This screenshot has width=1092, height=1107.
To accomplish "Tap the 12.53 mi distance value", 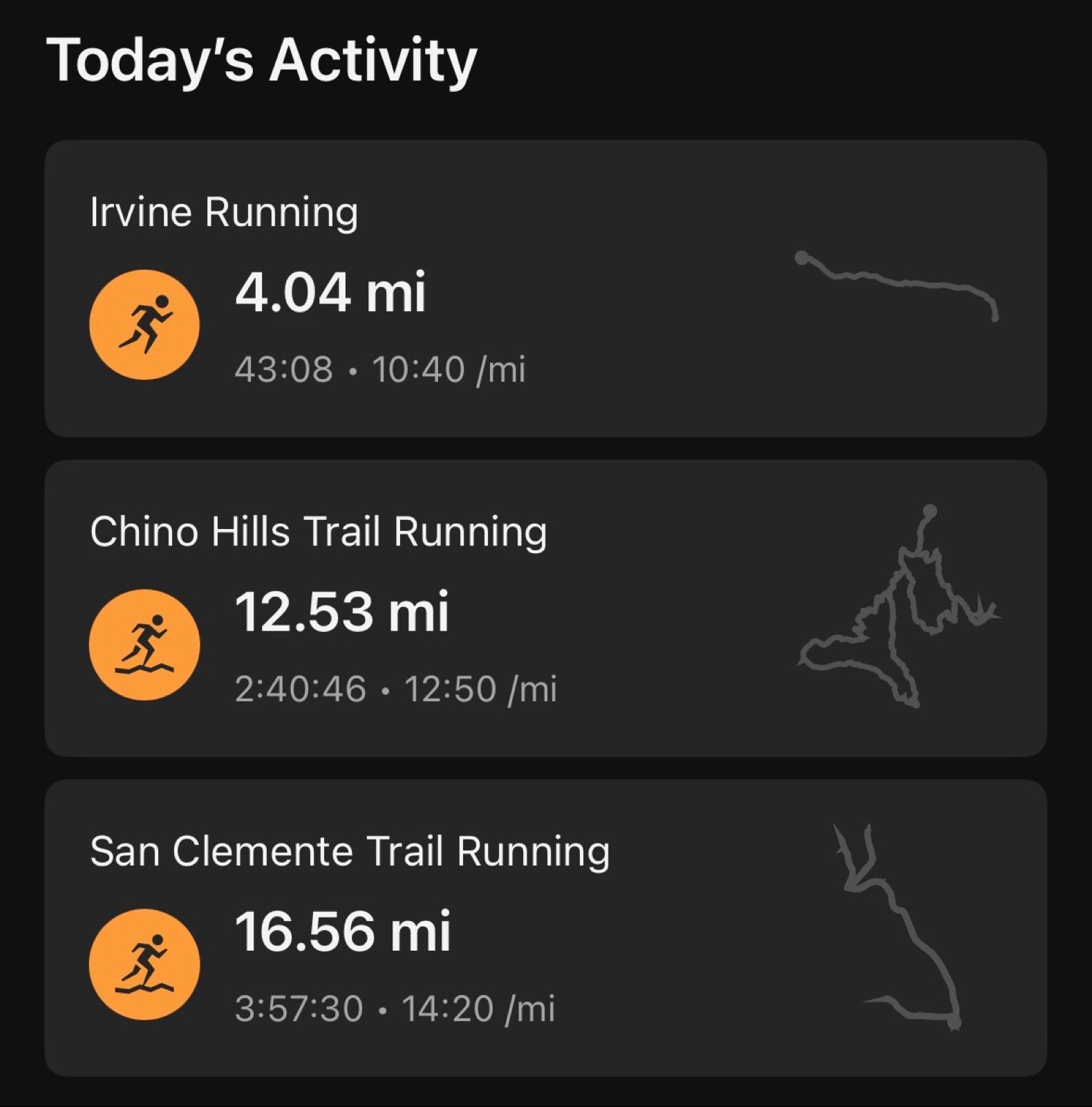I will point(342,612).
